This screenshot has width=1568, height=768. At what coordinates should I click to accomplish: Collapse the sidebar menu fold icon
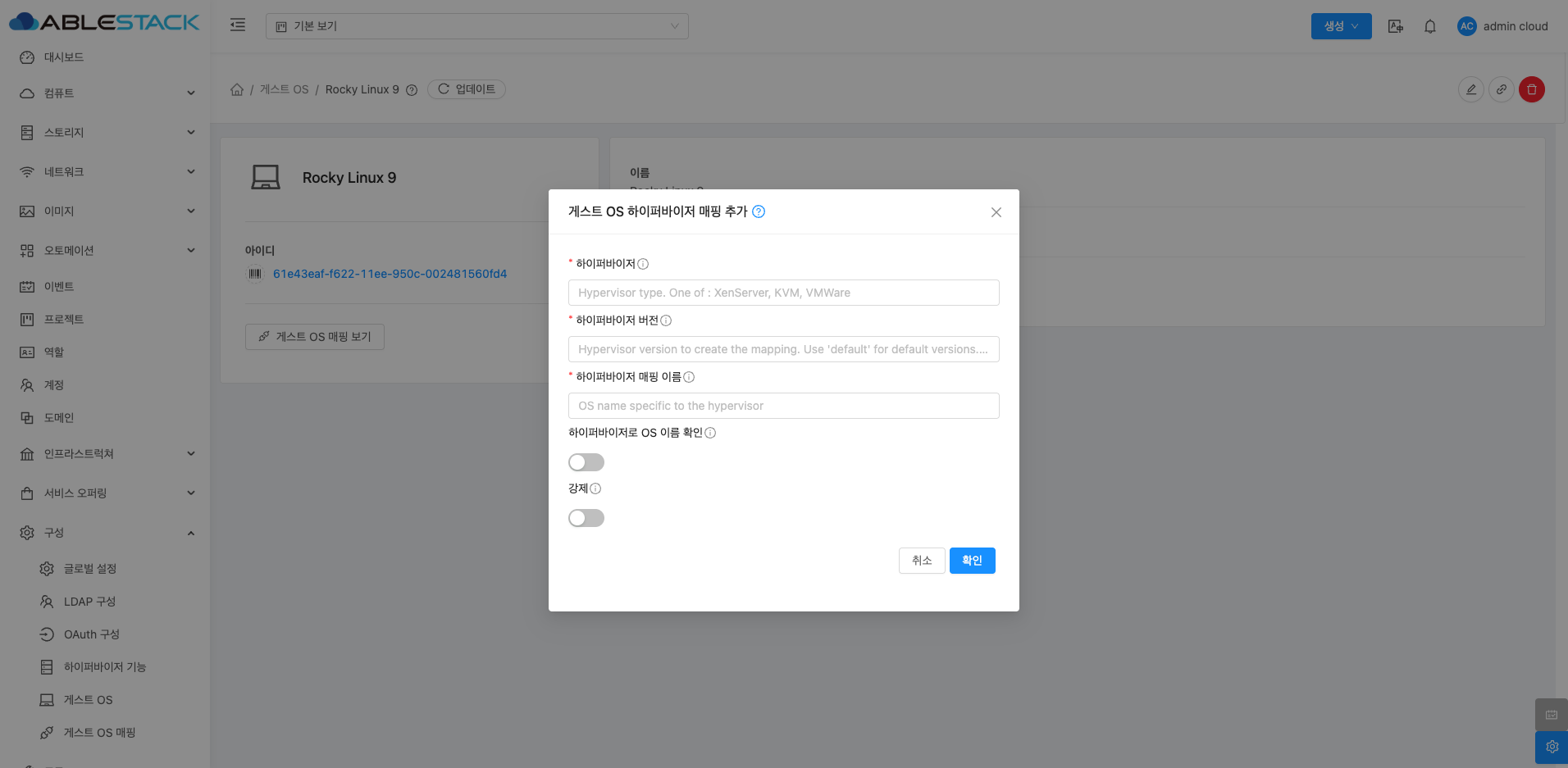point(238,25)
